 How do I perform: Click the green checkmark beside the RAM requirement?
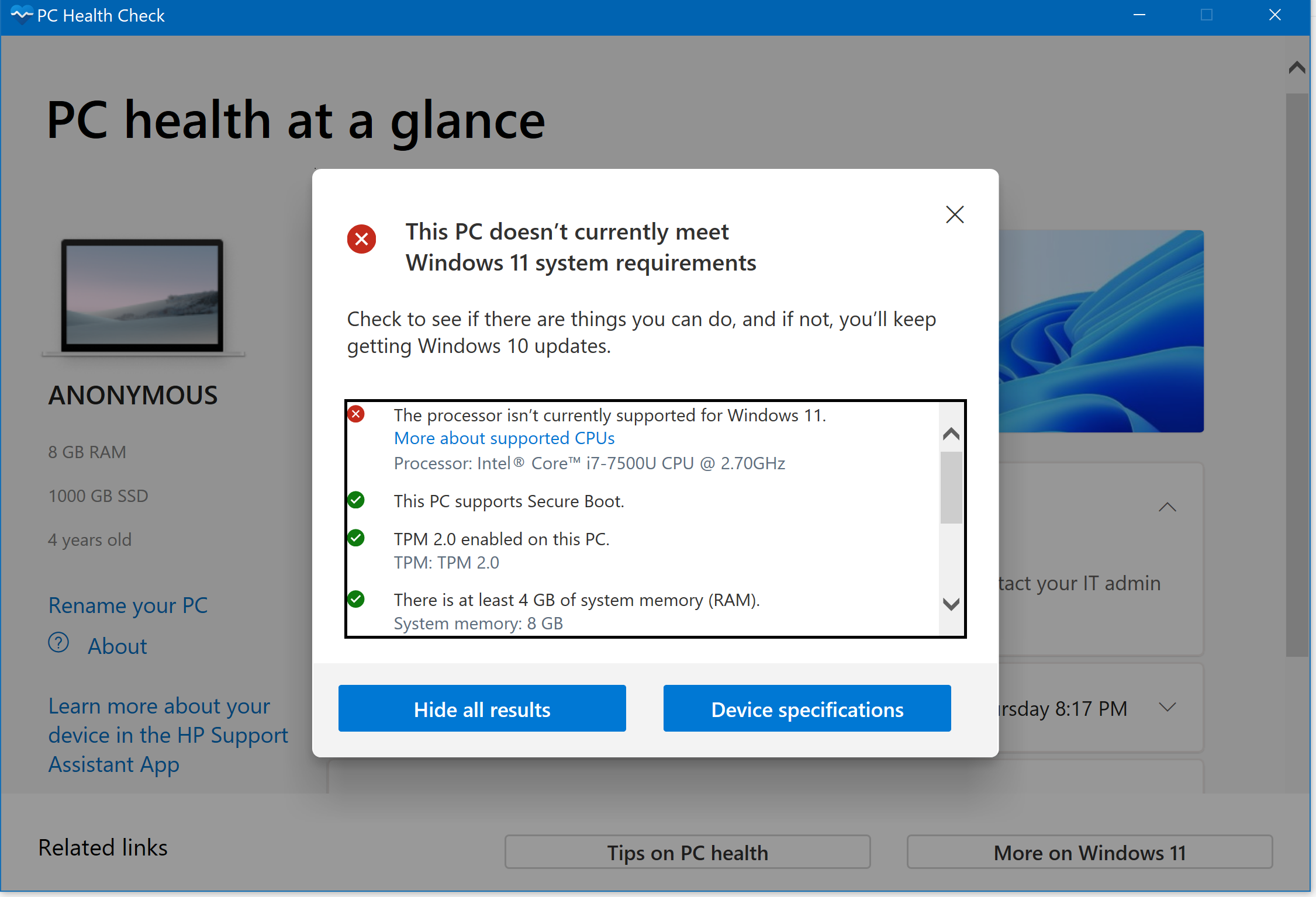355,599
